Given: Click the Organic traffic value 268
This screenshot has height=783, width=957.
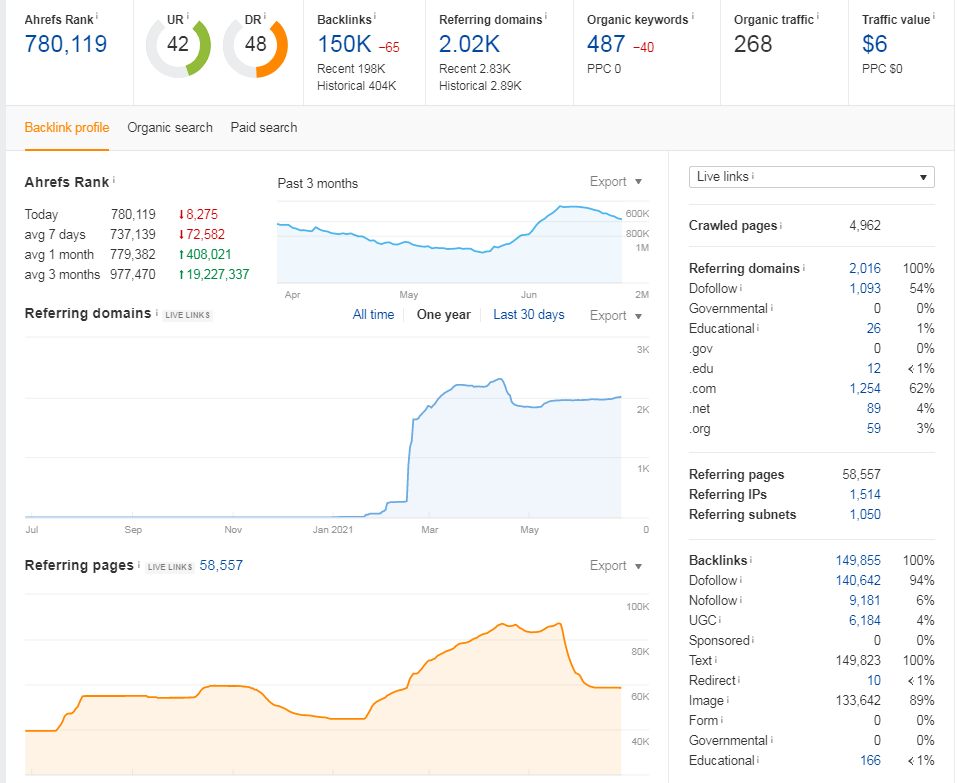Looking at the screenshot, I should coord(753,44).
